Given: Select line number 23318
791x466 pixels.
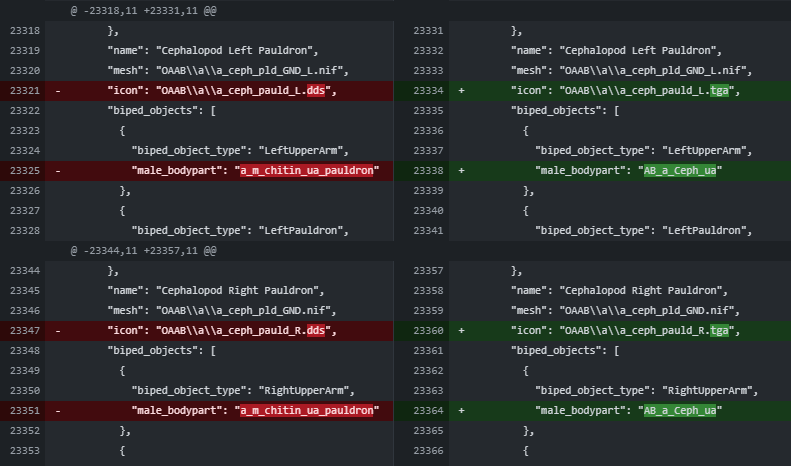Looking at the screenshot, I should [x=25, y=31].
